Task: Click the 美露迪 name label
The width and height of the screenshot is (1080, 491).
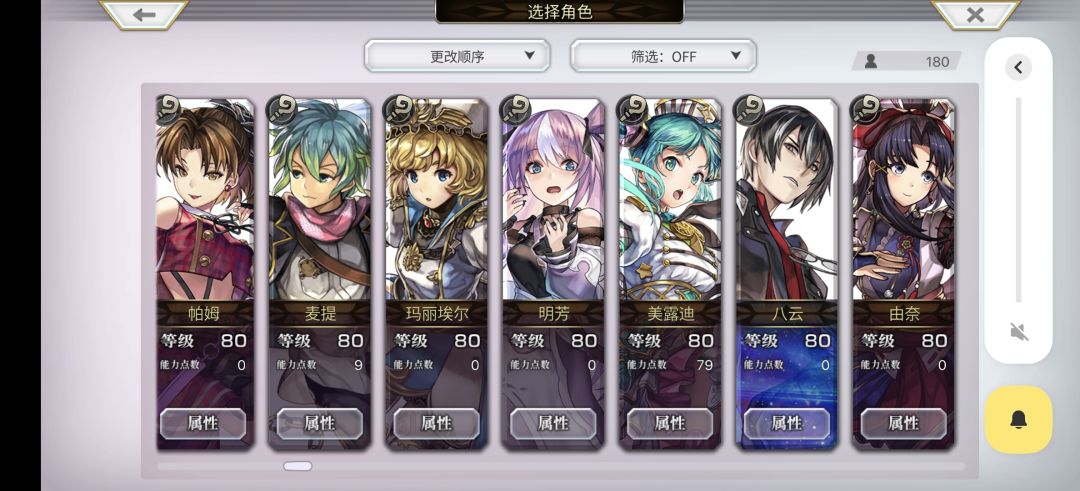Action: point(670,314)
